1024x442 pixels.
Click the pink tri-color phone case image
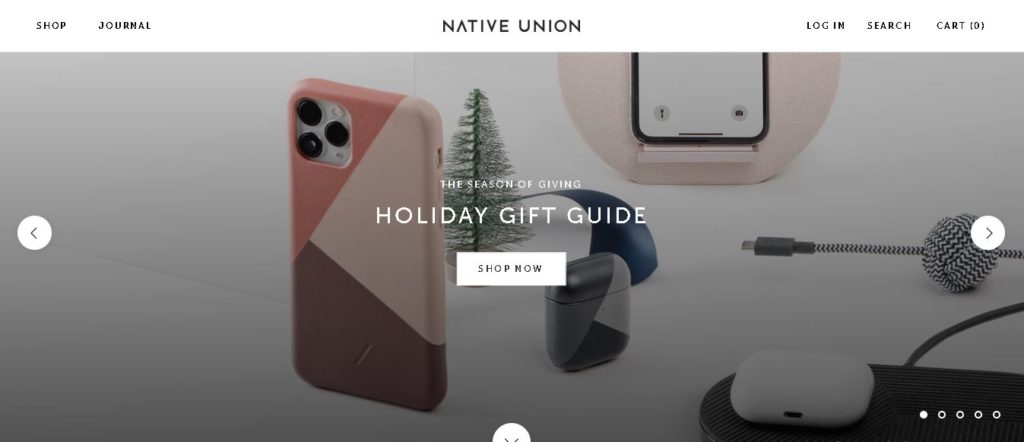click(368, 245)
